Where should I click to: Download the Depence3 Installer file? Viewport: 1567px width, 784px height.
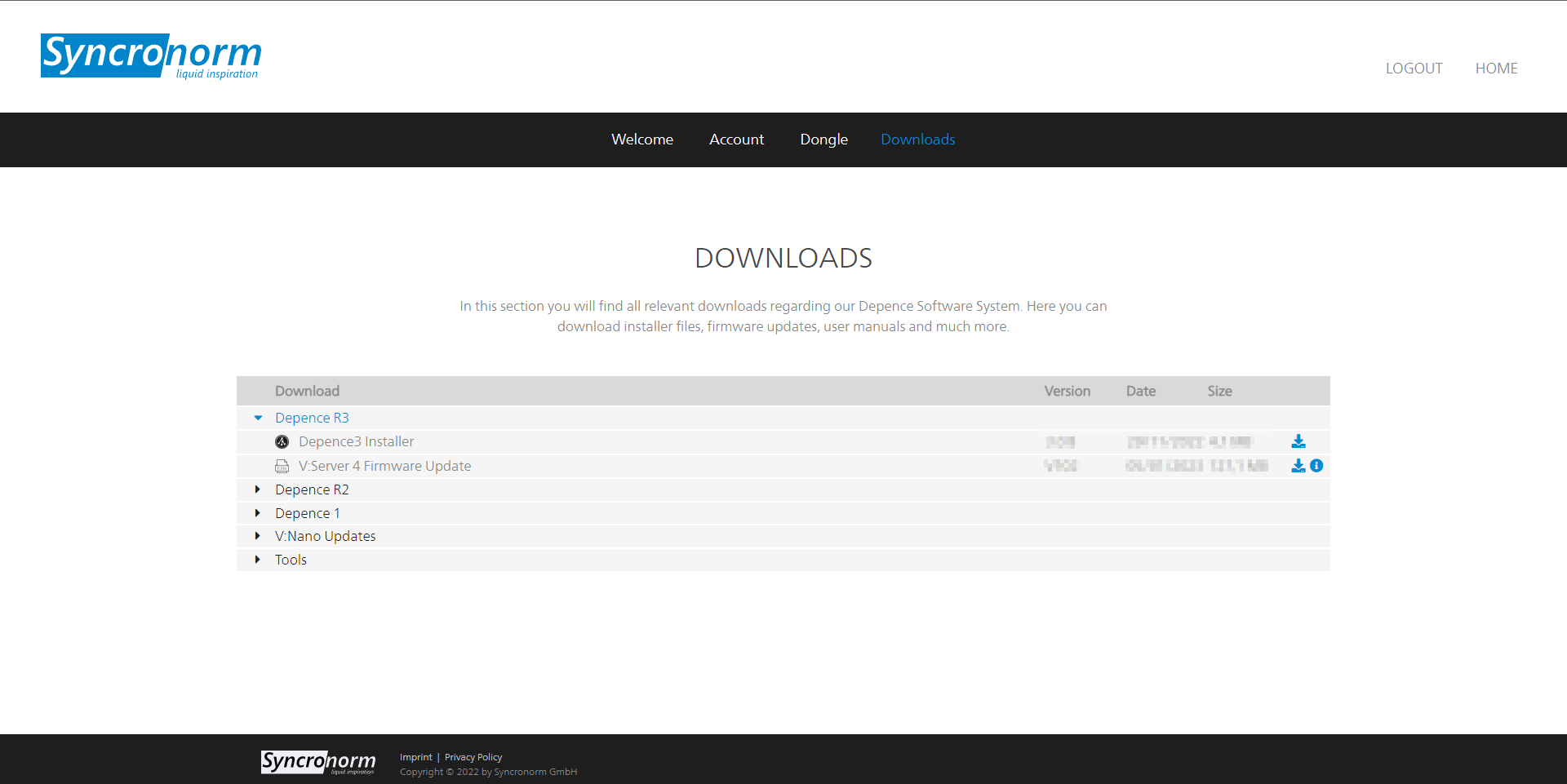1298,441
